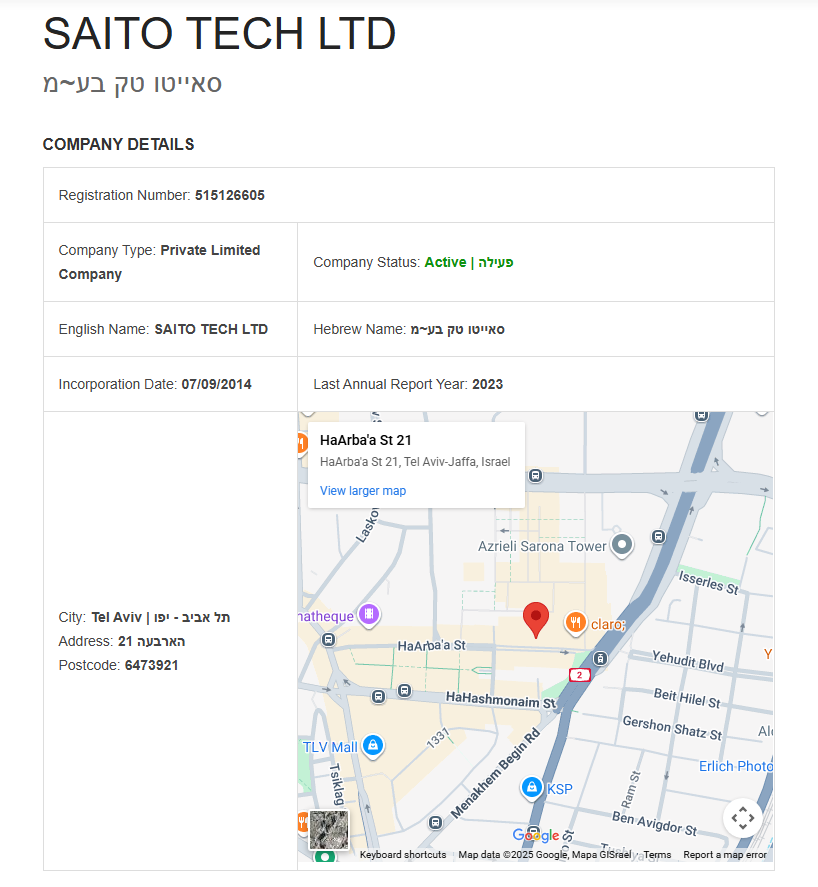Click bus stop icon right of info card
This screenshot has height=887, width=818.
tap(535, 476)
